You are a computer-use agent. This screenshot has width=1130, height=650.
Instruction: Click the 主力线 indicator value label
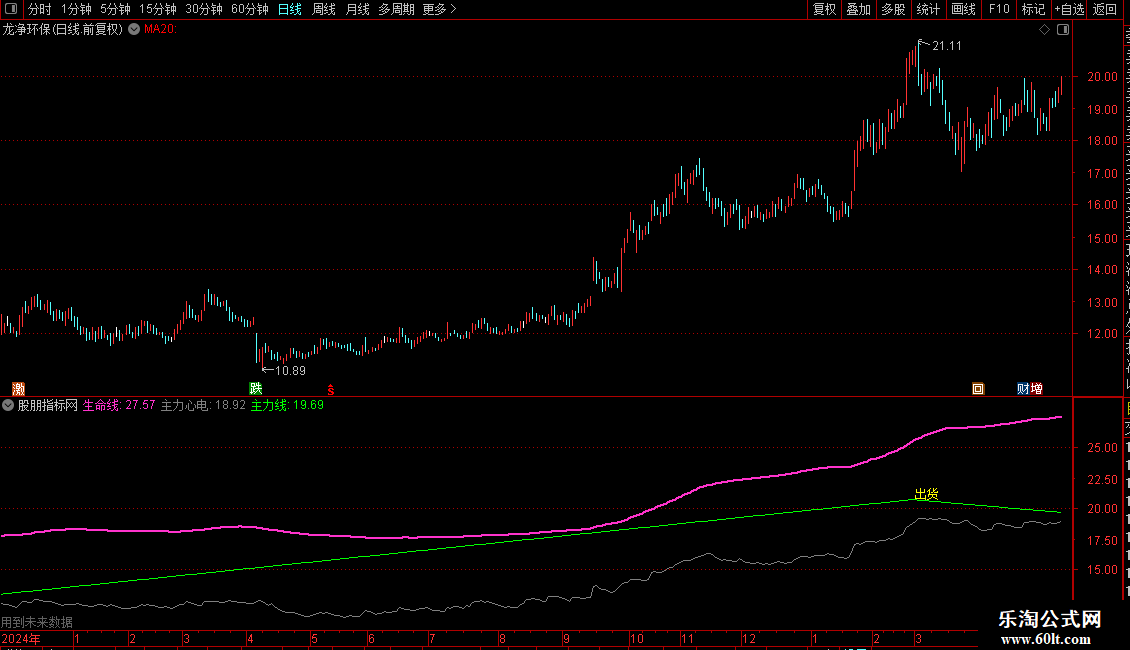point(287,406)
